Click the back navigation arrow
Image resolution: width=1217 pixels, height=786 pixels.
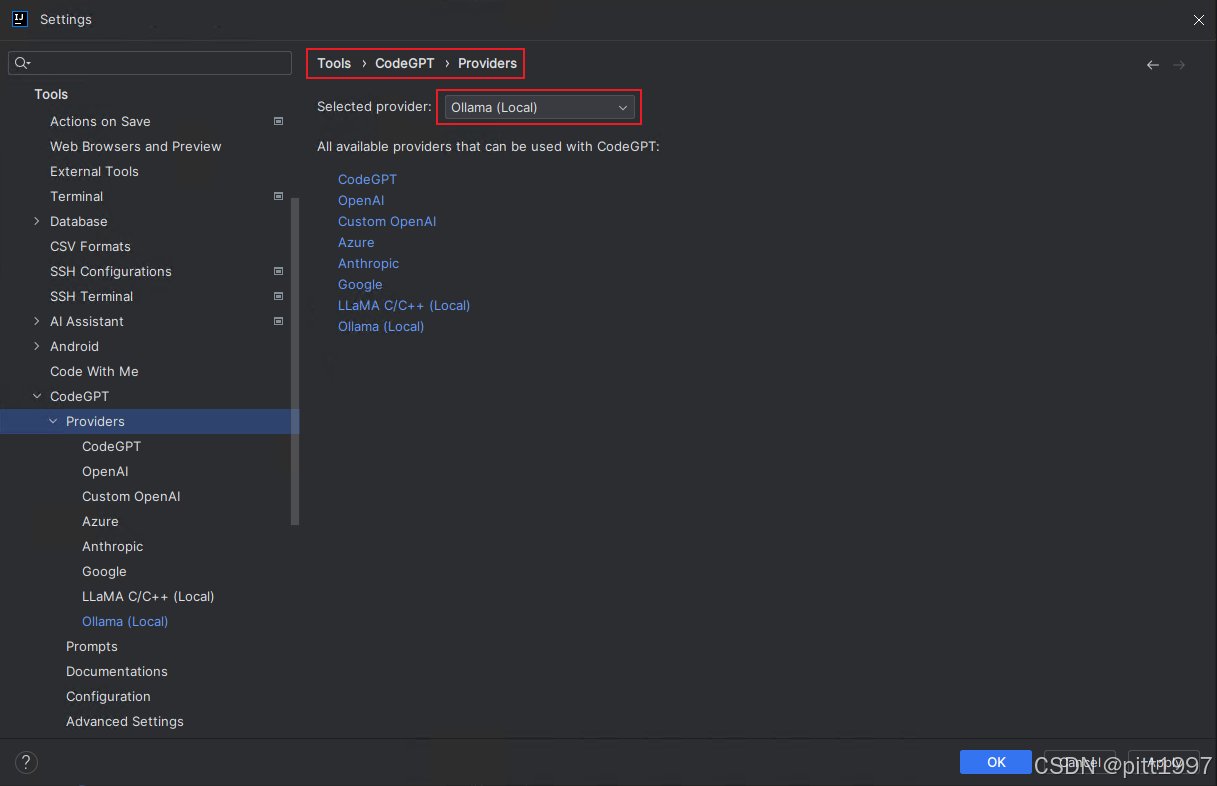(x=1152, y=63)
